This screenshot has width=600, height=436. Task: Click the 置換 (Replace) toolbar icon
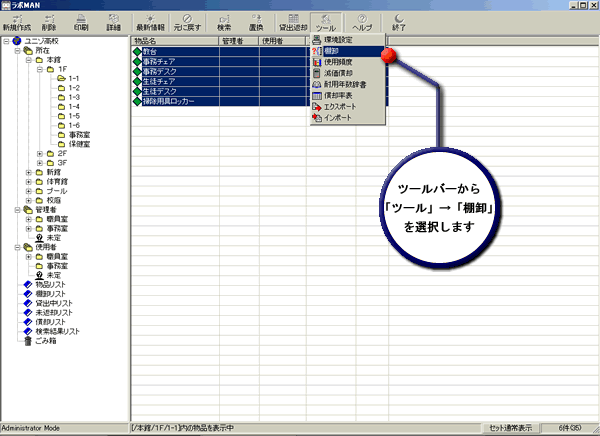click(256, 23)
